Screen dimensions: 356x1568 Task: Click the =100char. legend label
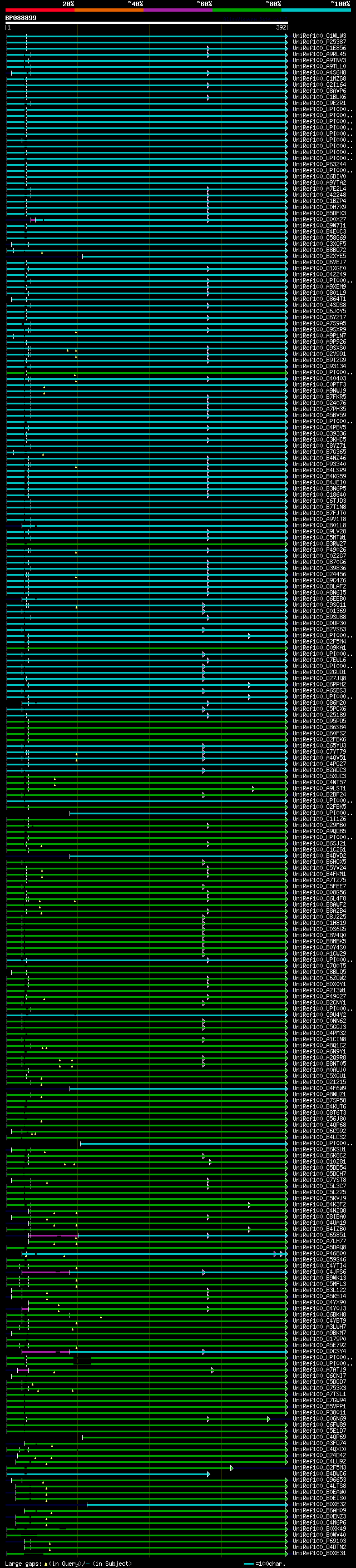click(271, 1564)
